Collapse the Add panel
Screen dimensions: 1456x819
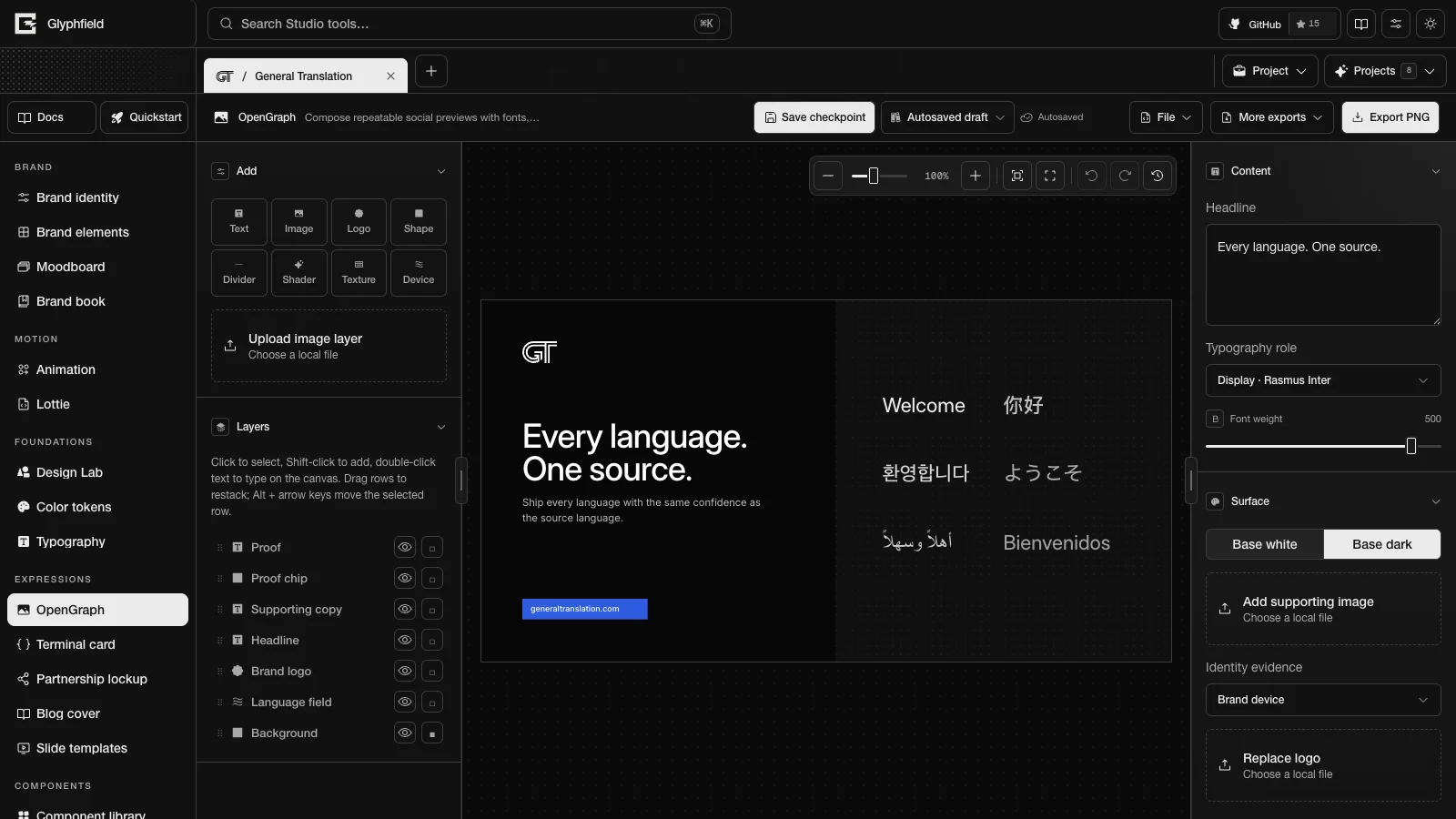[x=441, y=171]
